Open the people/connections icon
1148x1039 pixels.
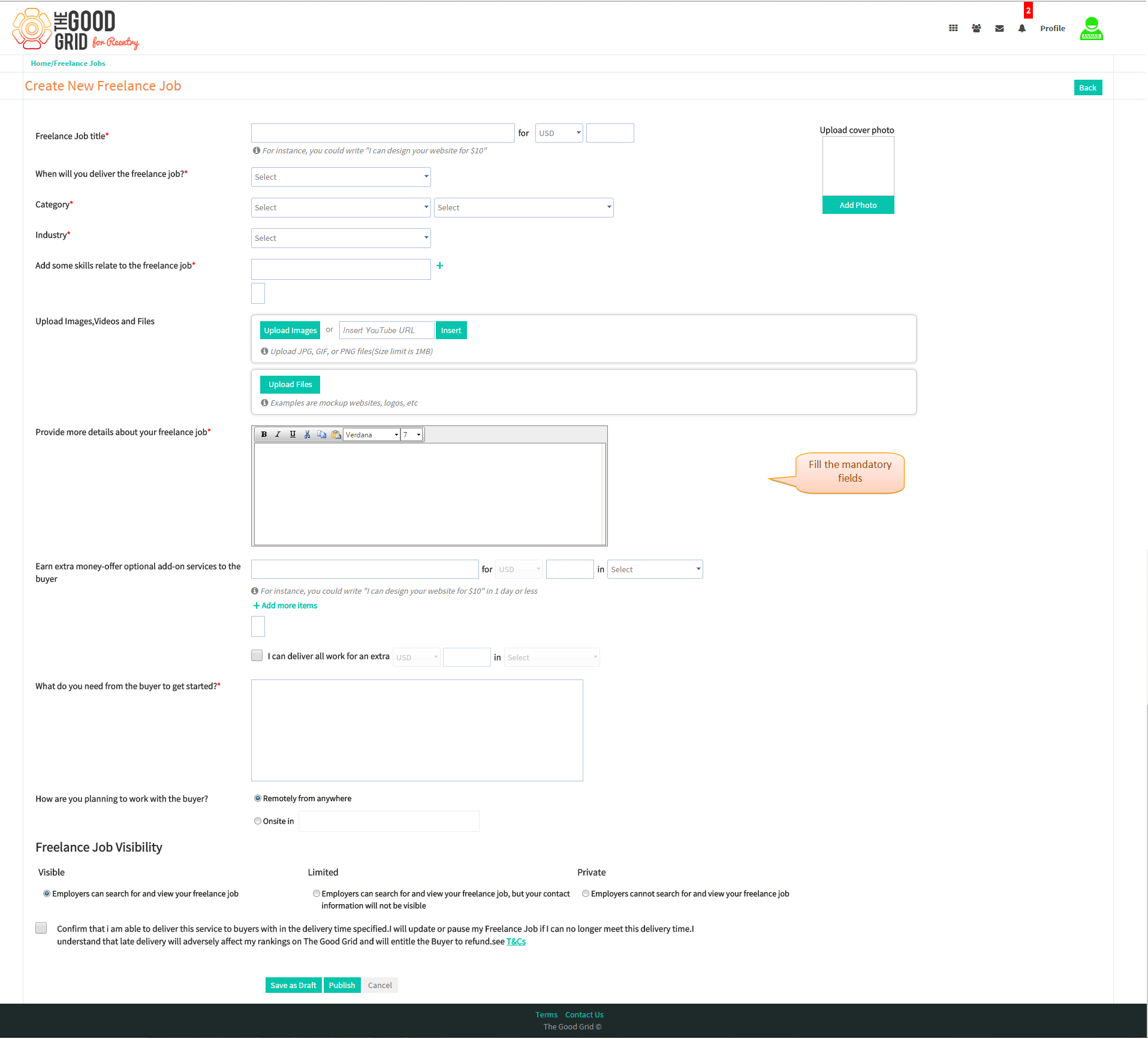[977, 28]
